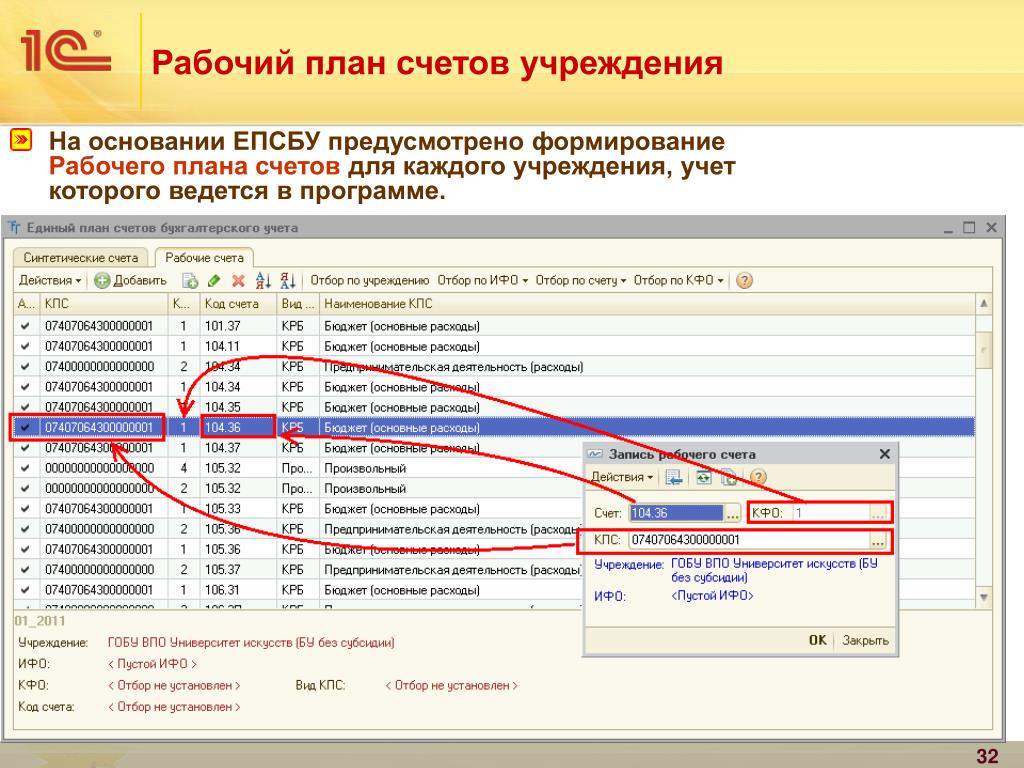The image size is (1024, 768).
Task: Select the Рабочие счета tab
Action: click(204, 258)
